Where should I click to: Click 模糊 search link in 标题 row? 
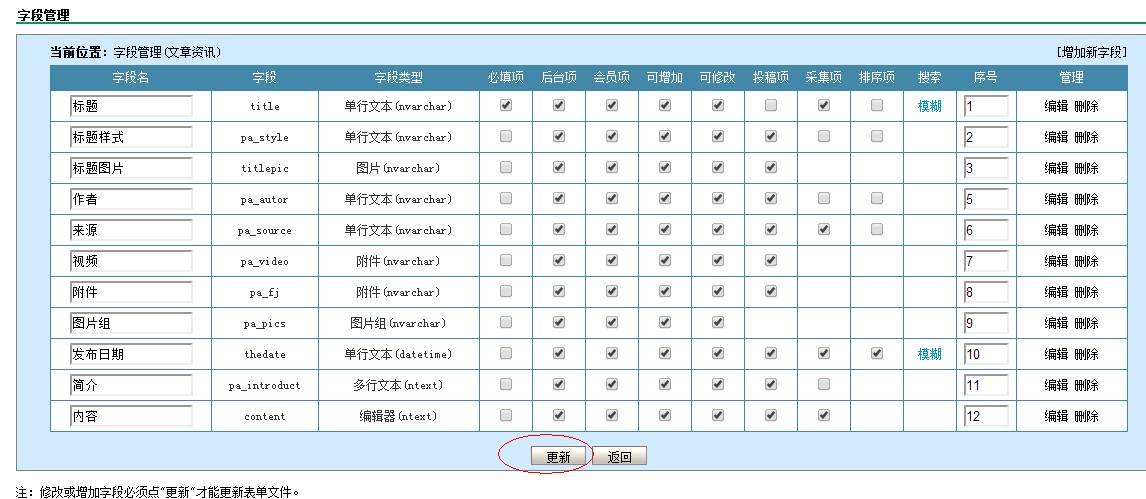pos(930,106)
